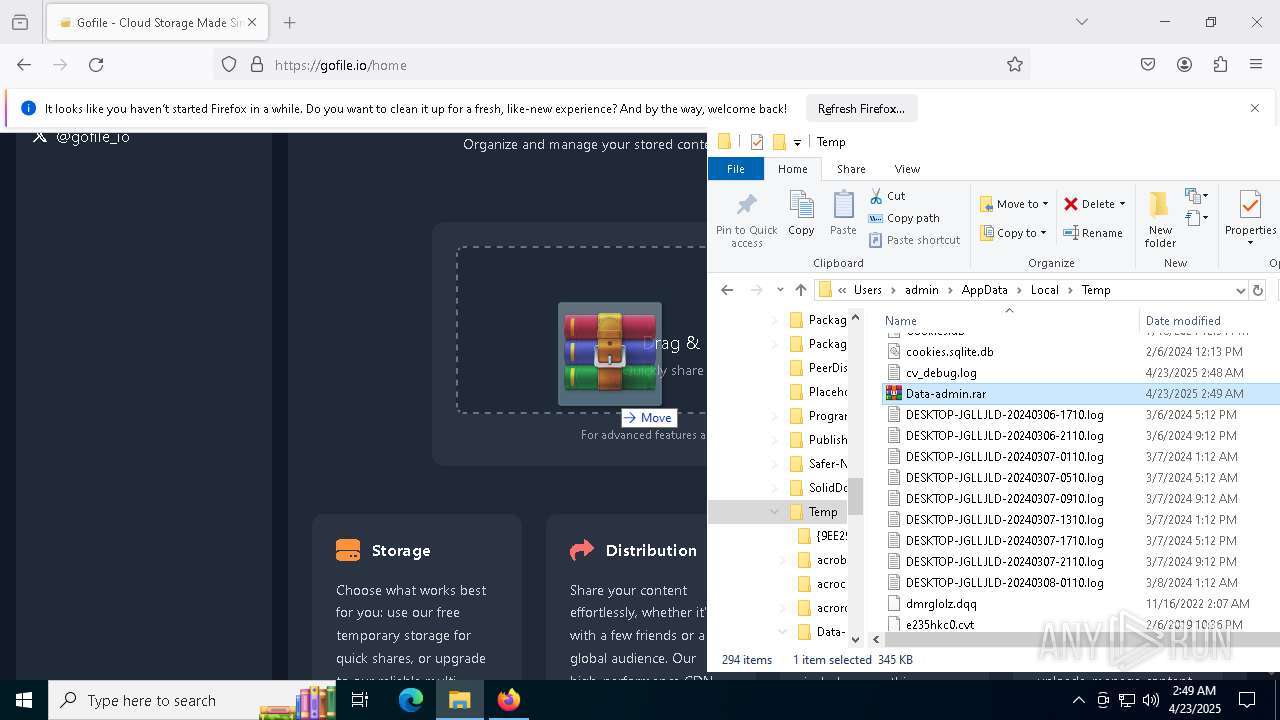
Task: Click taskbar search box
Action: 191,700
